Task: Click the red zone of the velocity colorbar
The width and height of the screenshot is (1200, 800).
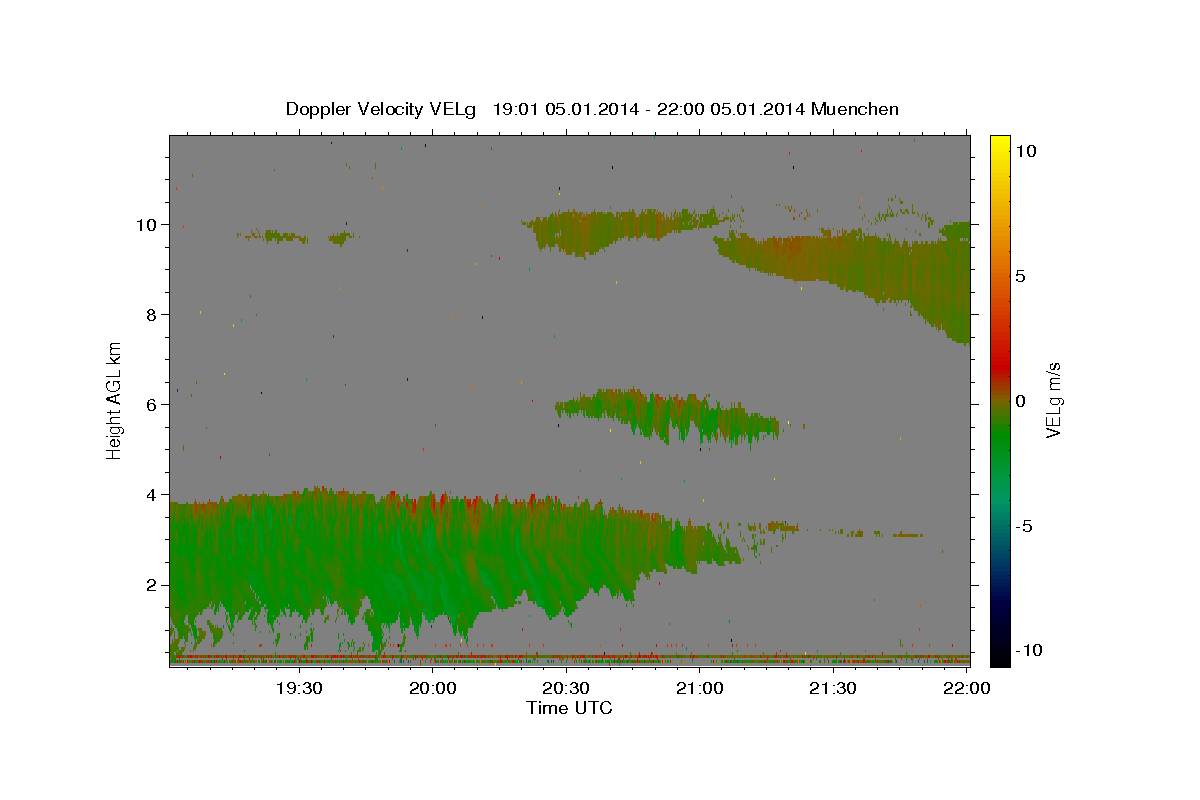Action: 1000,366
